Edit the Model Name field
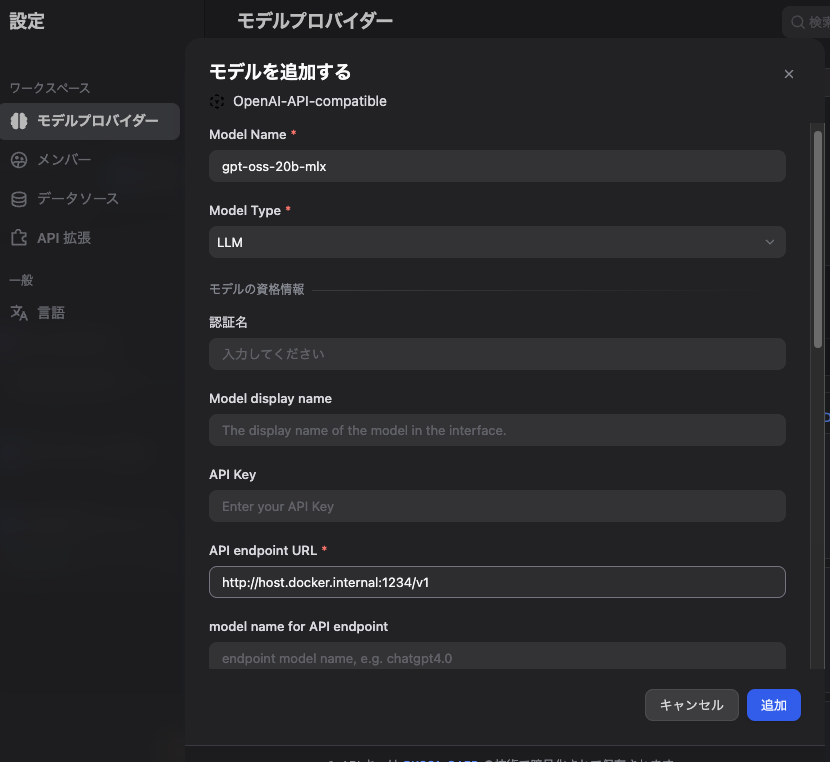Image resolution: width=830 pixels, height=762 pixels. 497,166
